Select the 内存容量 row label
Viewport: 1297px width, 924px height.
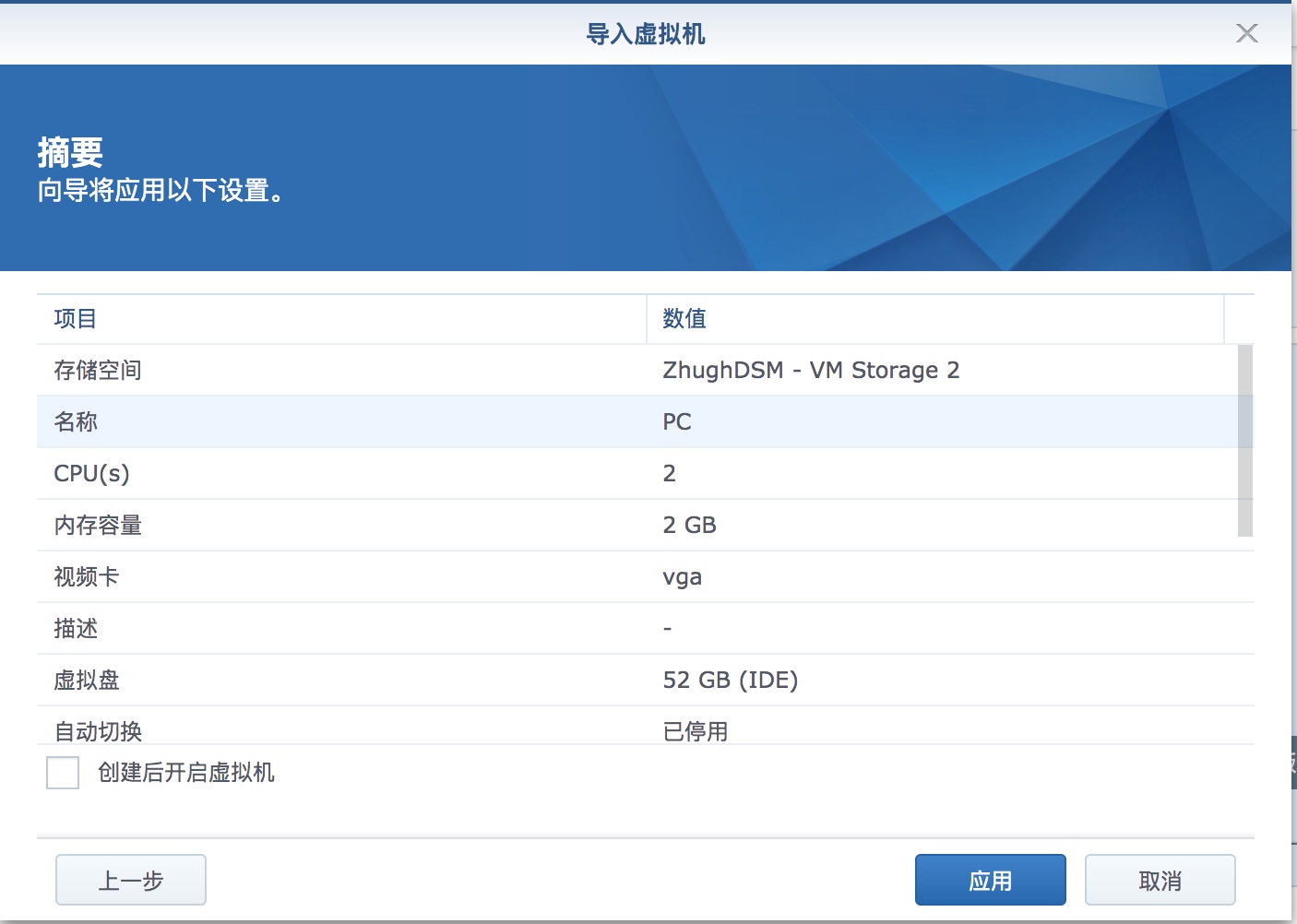(x=98, y=526)
